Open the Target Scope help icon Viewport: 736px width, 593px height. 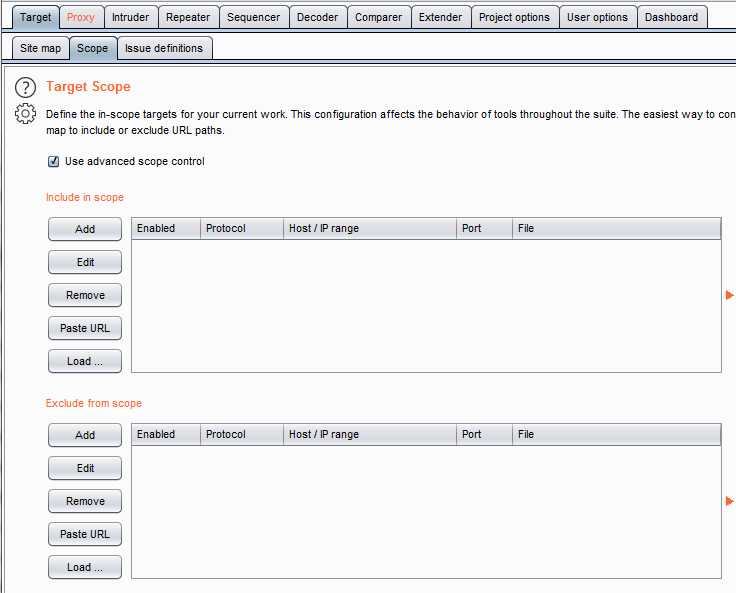pyautogui.click(x=25, y=87)
